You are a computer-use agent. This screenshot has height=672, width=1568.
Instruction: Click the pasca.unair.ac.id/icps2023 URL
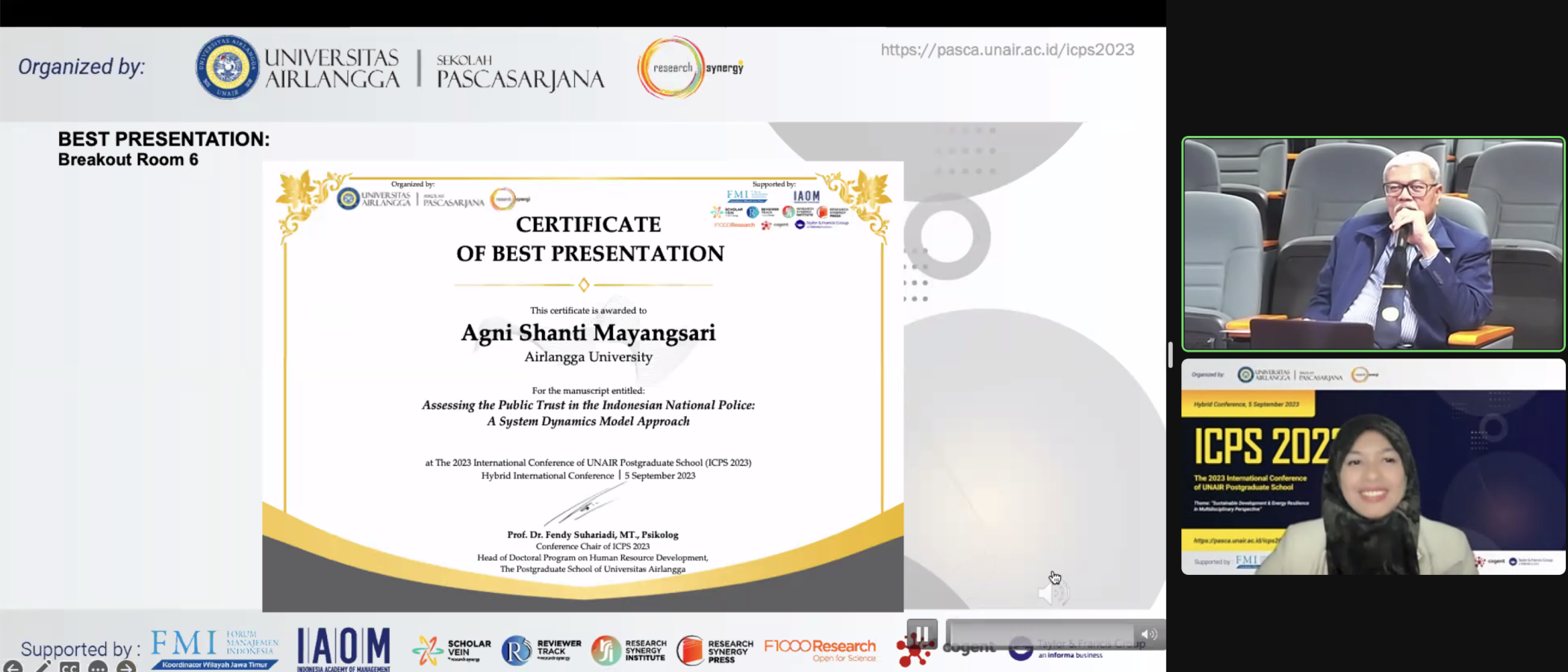(1007, 49)
